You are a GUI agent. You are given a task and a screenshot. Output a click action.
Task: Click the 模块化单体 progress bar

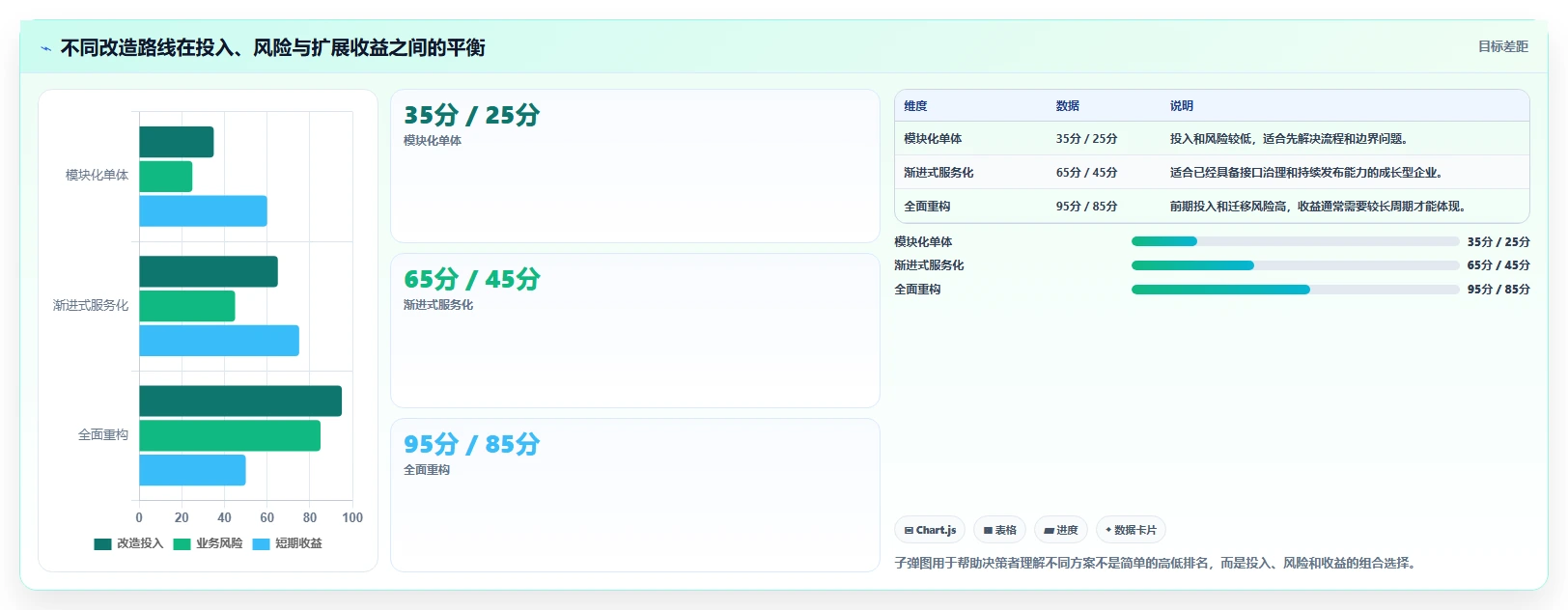(x=1295, y=241)
